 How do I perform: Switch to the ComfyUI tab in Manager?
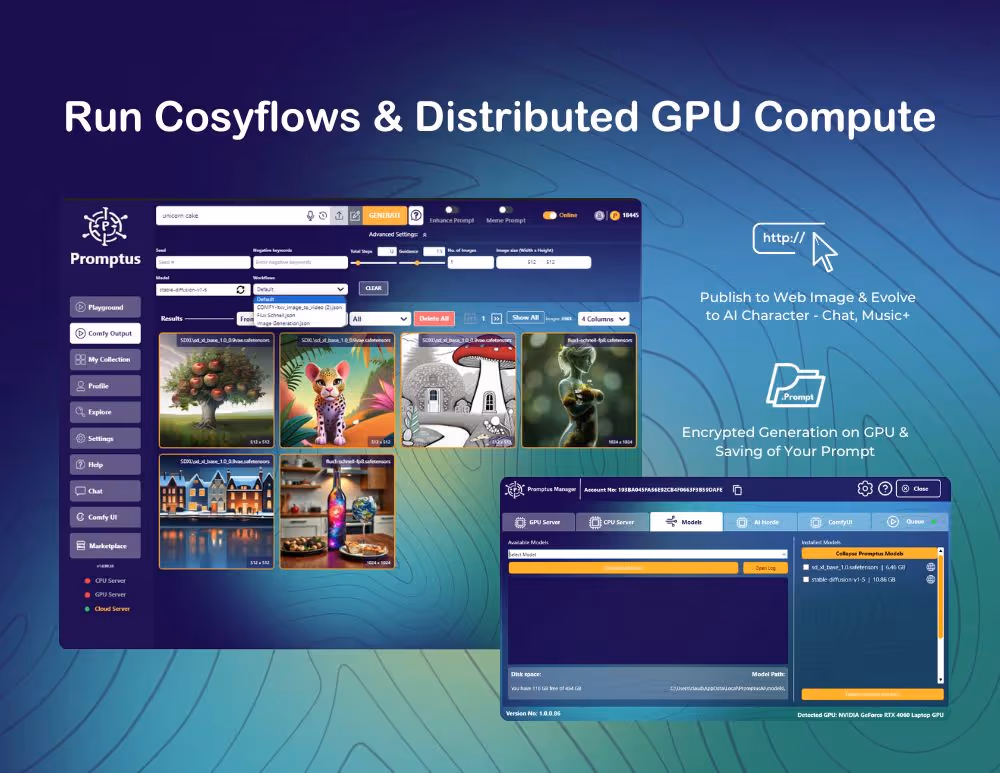point(834,522)
